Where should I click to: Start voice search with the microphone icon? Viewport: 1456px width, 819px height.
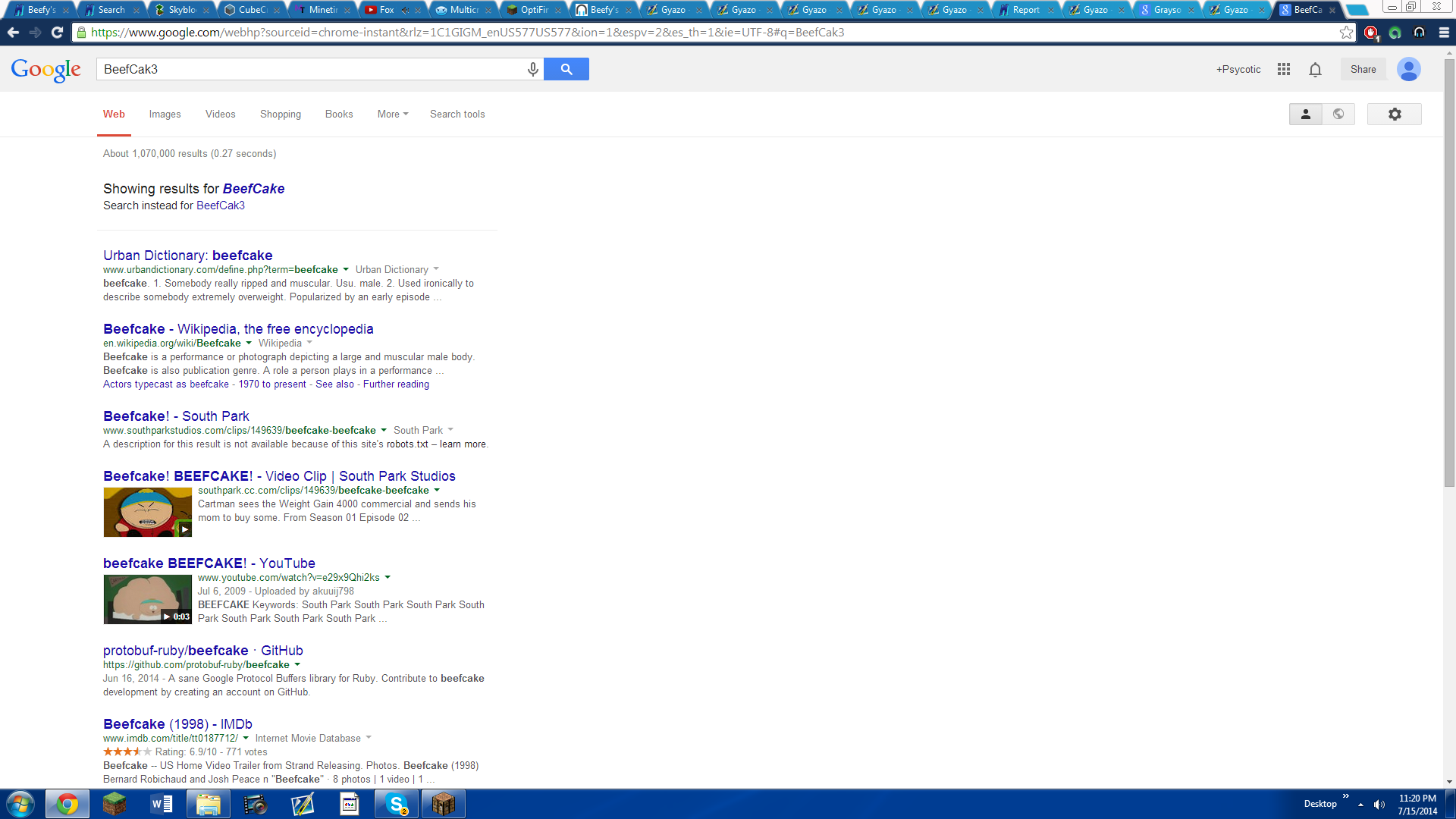coord(533,69)
